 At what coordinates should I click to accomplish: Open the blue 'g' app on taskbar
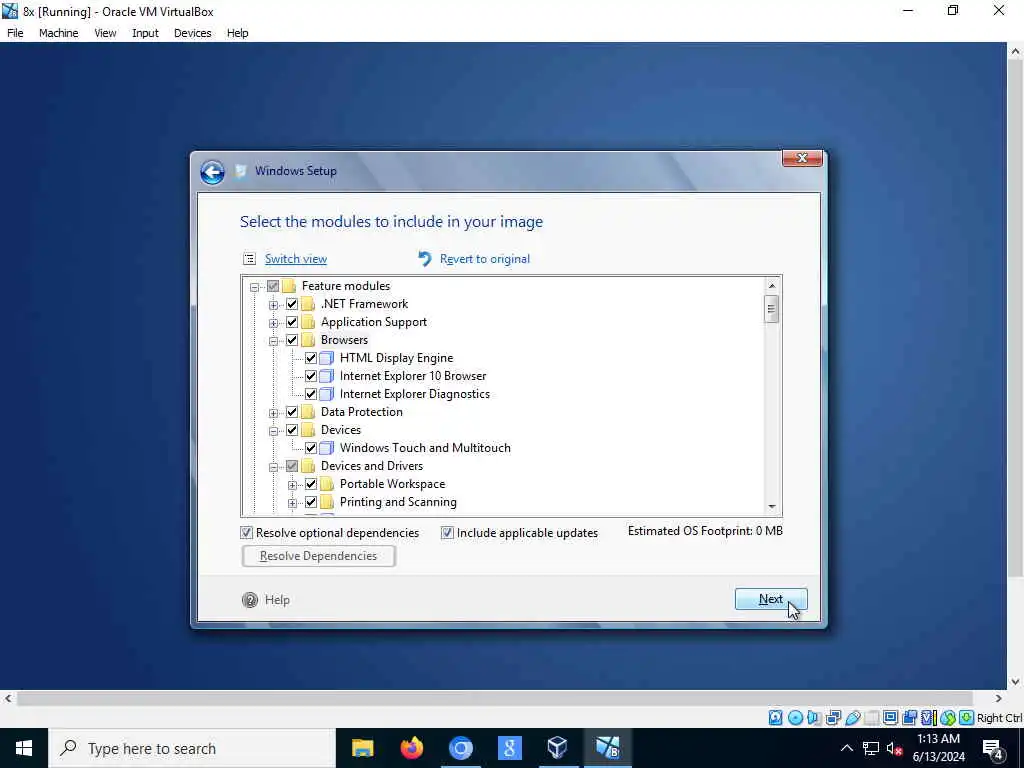pos(509,748)
